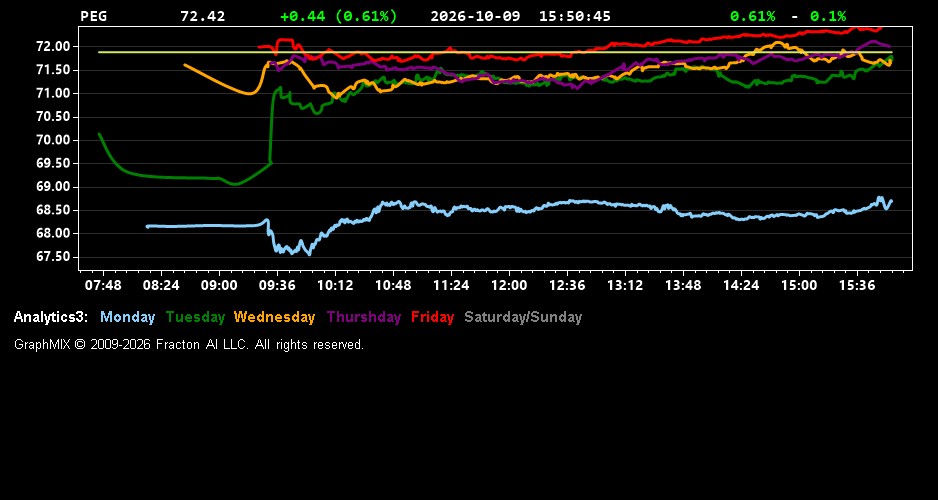Click the Wednesday legend label
The height and width of the screenshot is (500, 938).
coord(275,317)
